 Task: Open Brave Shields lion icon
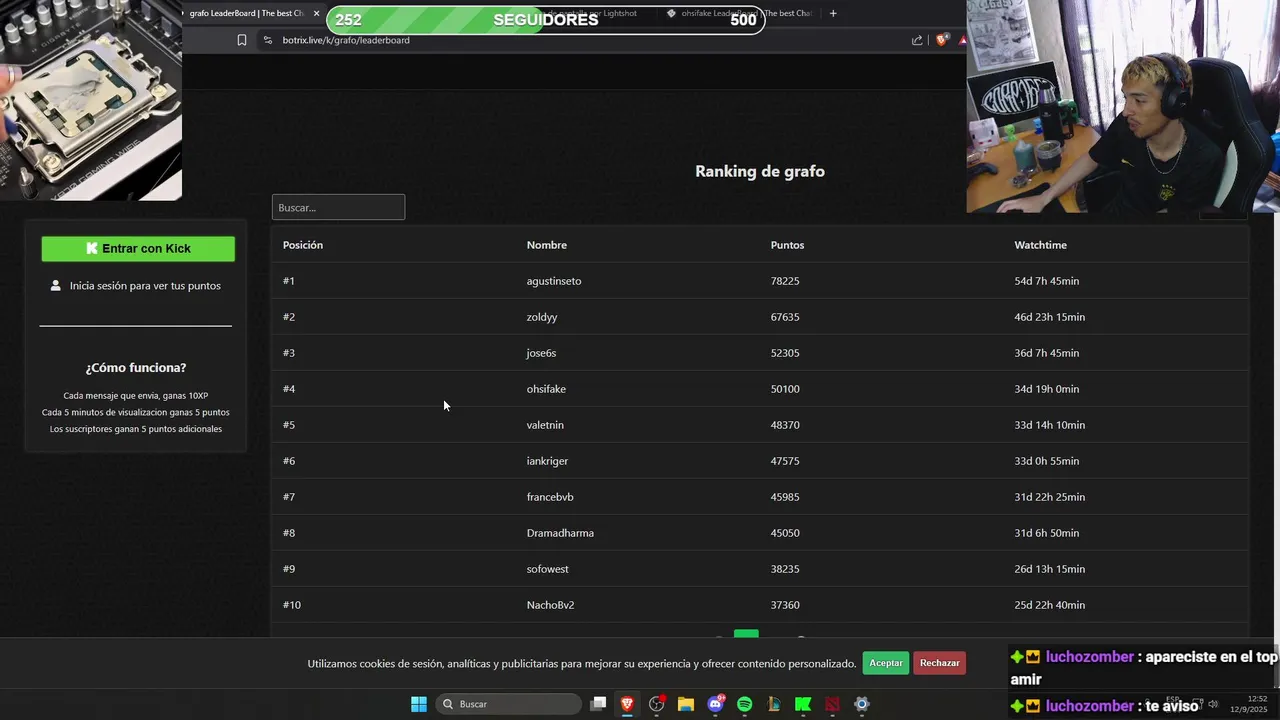(x=941, y=40)
